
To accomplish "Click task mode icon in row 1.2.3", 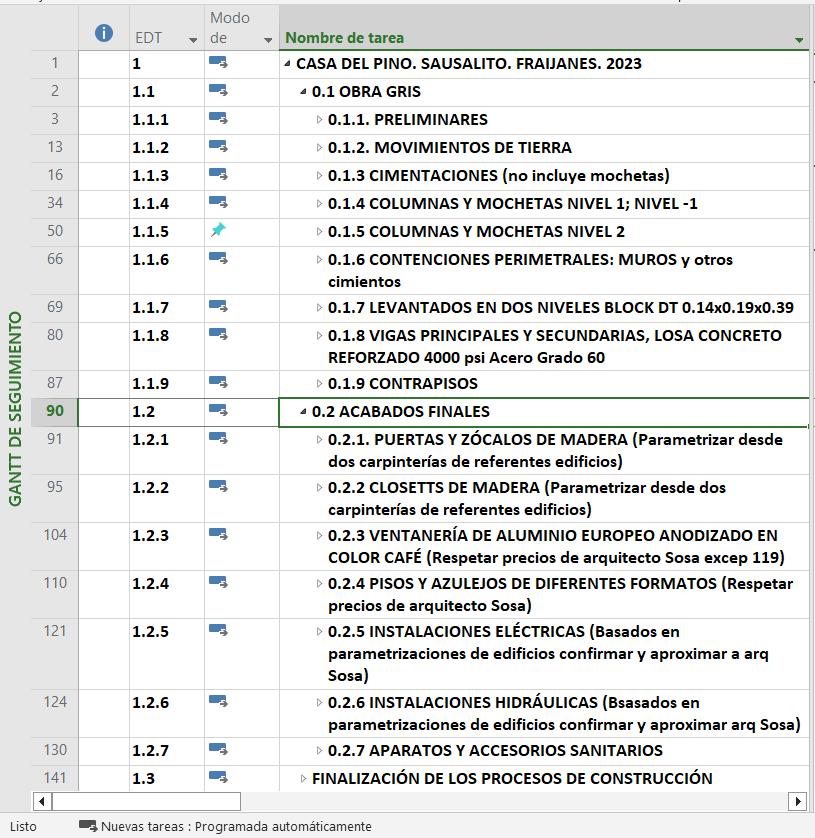I will (x=218, y=534).
